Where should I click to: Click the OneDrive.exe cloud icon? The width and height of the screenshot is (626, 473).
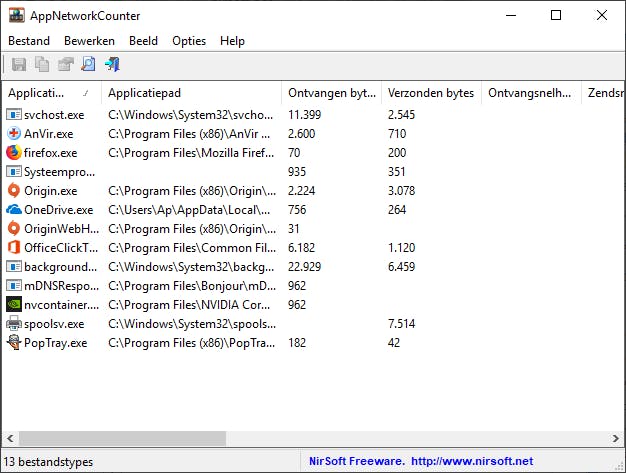pos(14,210)
